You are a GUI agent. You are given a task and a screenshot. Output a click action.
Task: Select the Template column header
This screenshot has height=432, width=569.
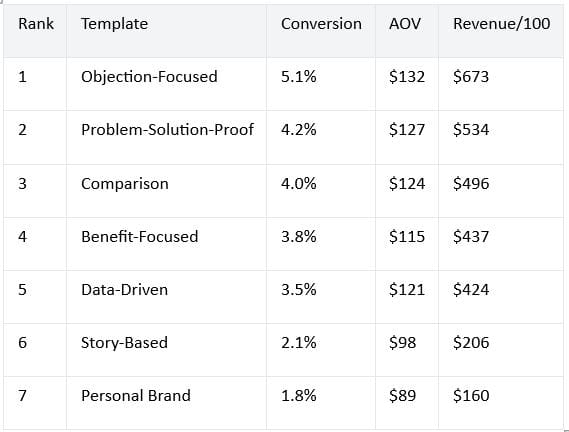click(x=114, y=24)
